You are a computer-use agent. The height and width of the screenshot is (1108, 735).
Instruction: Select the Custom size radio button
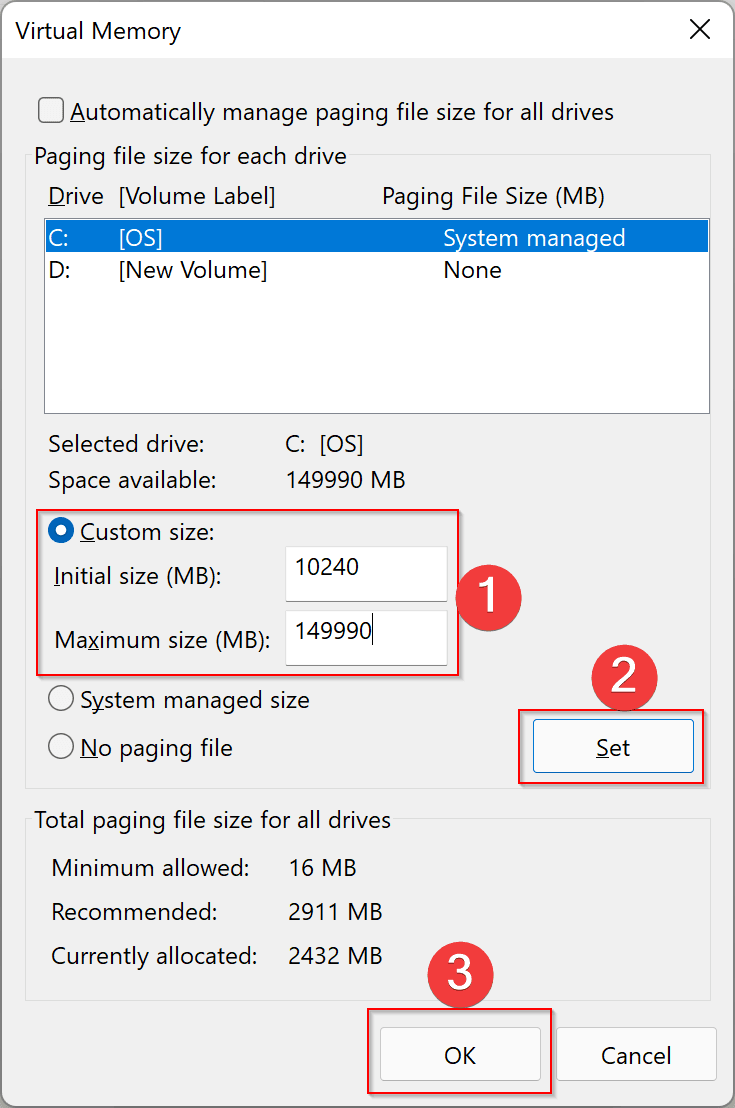pos(62,533)
